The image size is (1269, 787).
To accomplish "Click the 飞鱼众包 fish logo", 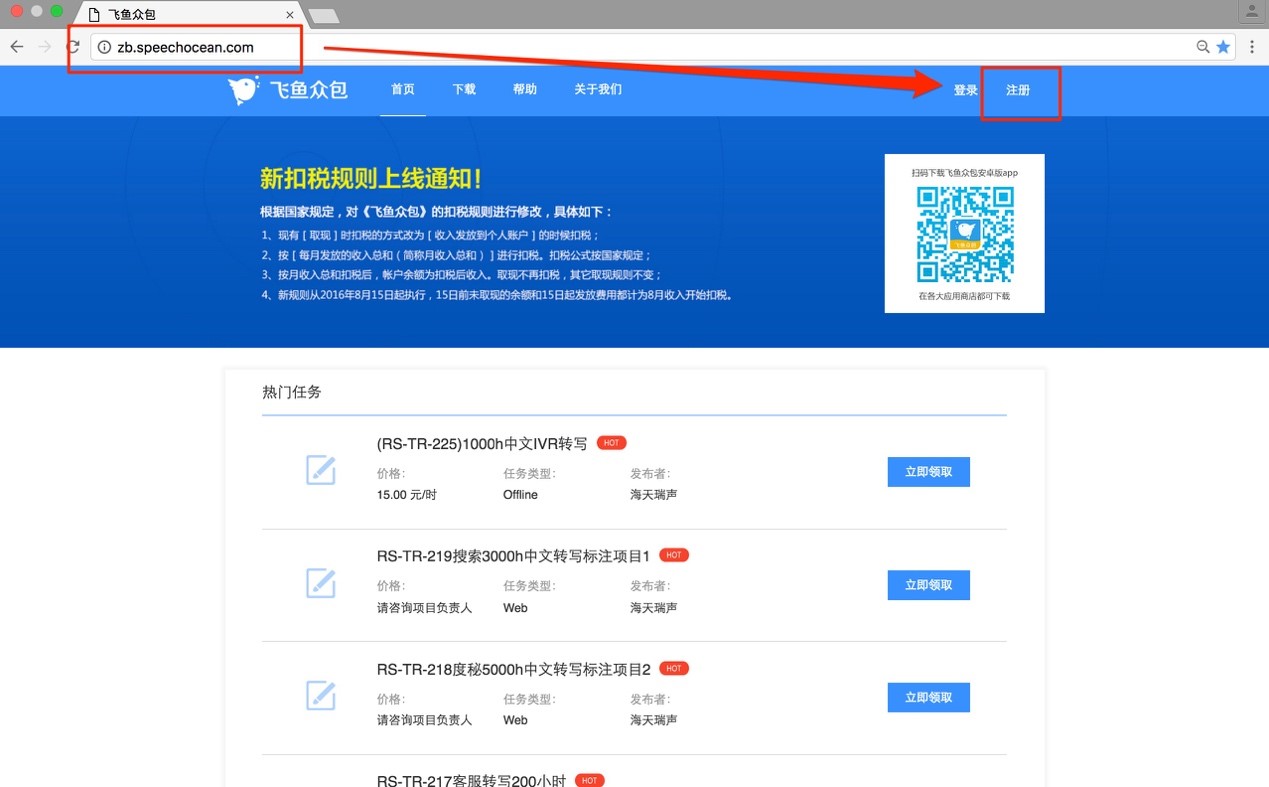I will point(287,90).
